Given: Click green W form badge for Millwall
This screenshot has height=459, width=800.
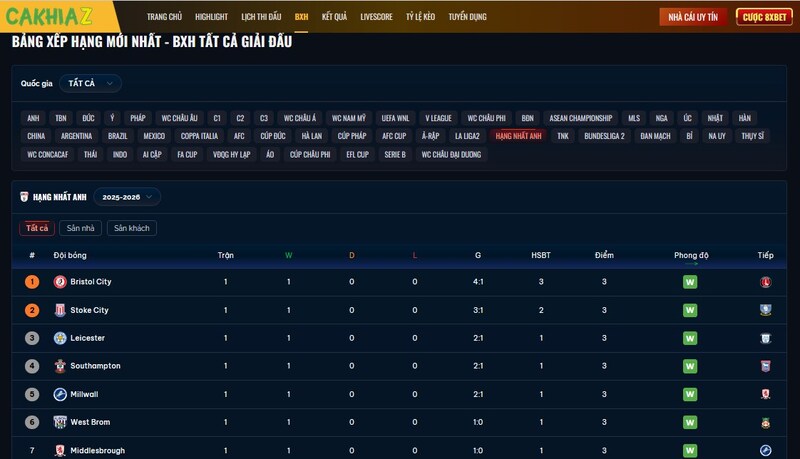Looking at the screenshot, I should click(x=690, y=394).
